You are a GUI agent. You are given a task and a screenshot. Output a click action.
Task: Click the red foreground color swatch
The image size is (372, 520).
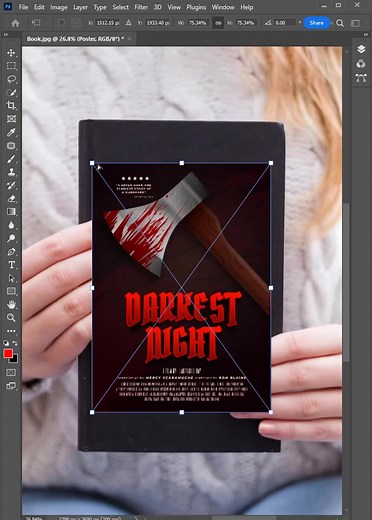click(8, 353)
